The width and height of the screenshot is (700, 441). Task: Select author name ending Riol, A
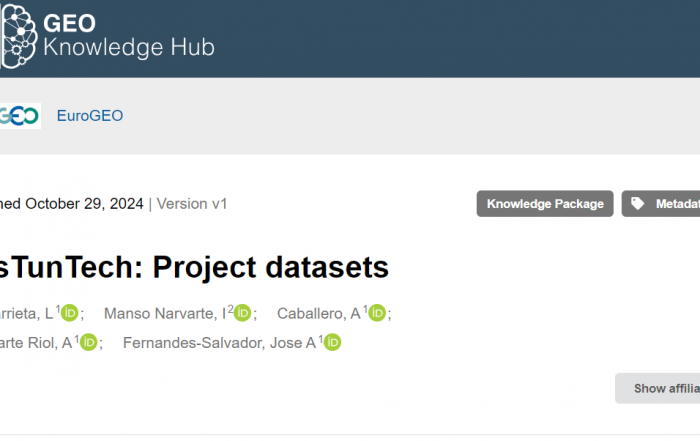tap(36, 343)
